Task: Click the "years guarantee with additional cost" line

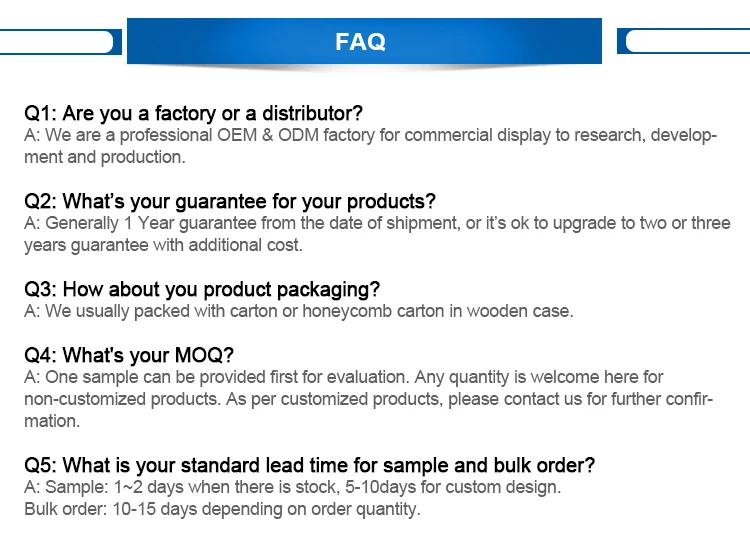Action: [x=162, y=245]
